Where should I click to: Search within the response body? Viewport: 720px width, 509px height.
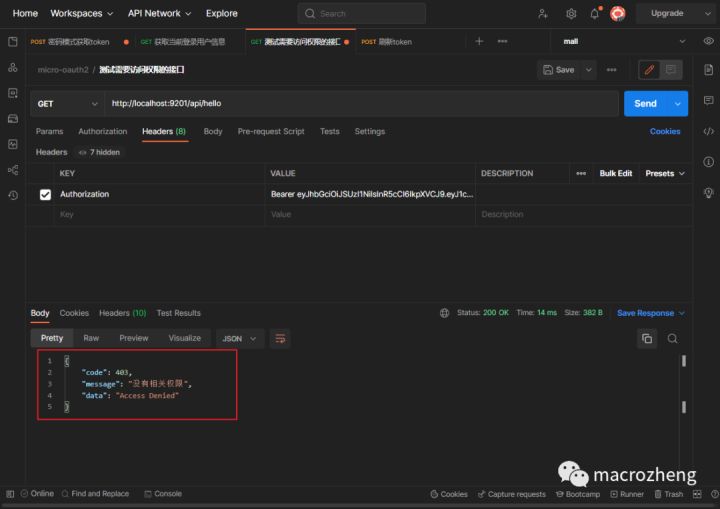tap(672, 339)
